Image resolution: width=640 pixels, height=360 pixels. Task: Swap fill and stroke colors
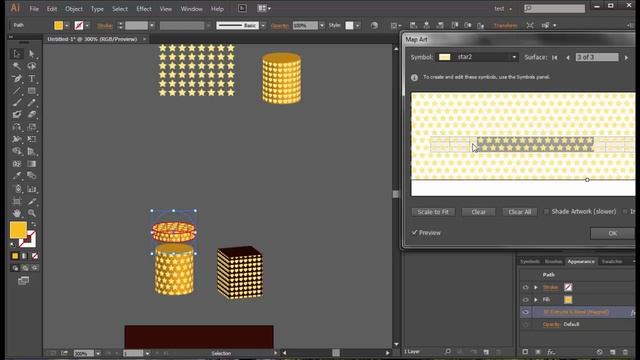coord(33,224)
